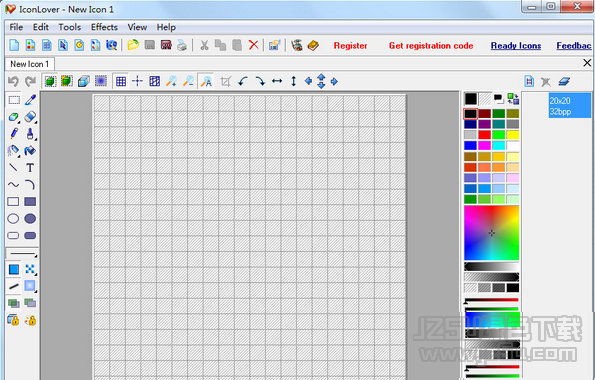
Task: Open the View menu
Action: click(x=137, y=27)
